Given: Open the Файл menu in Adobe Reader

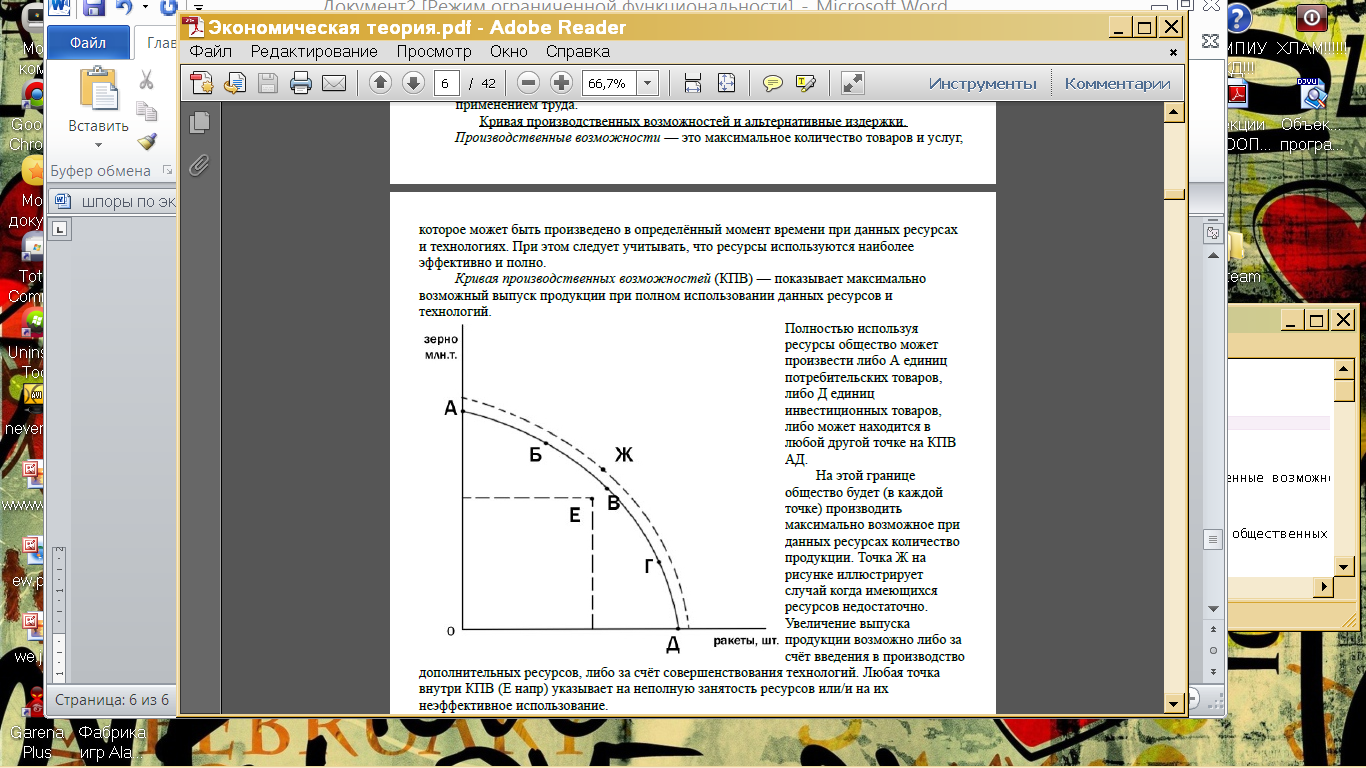Looking at the screenshot, I should pyautogui.click(x=211, y=52).
